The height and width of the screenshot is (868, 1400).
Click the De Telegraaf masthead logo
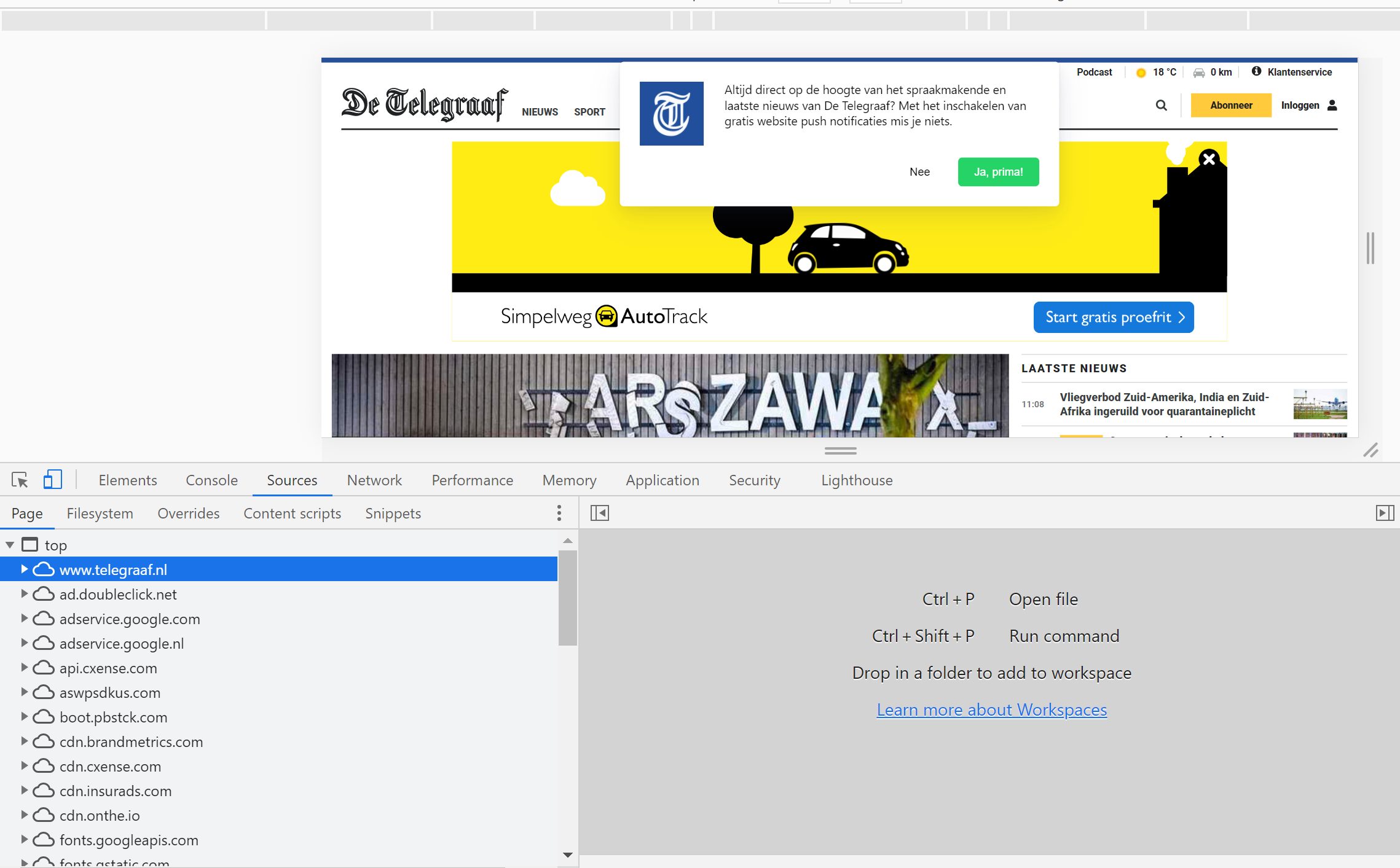click(425, 104)
